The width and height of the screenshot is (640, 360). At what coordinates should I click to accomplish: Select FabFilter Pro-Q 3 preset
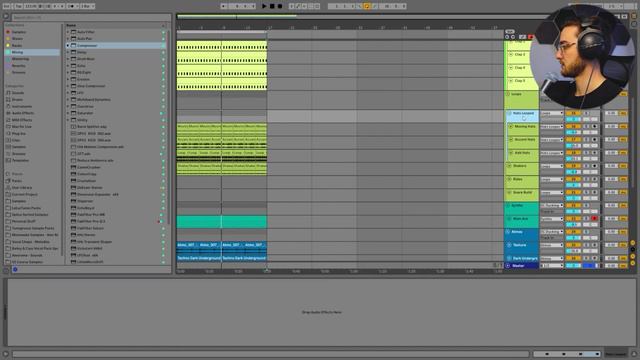91,221
